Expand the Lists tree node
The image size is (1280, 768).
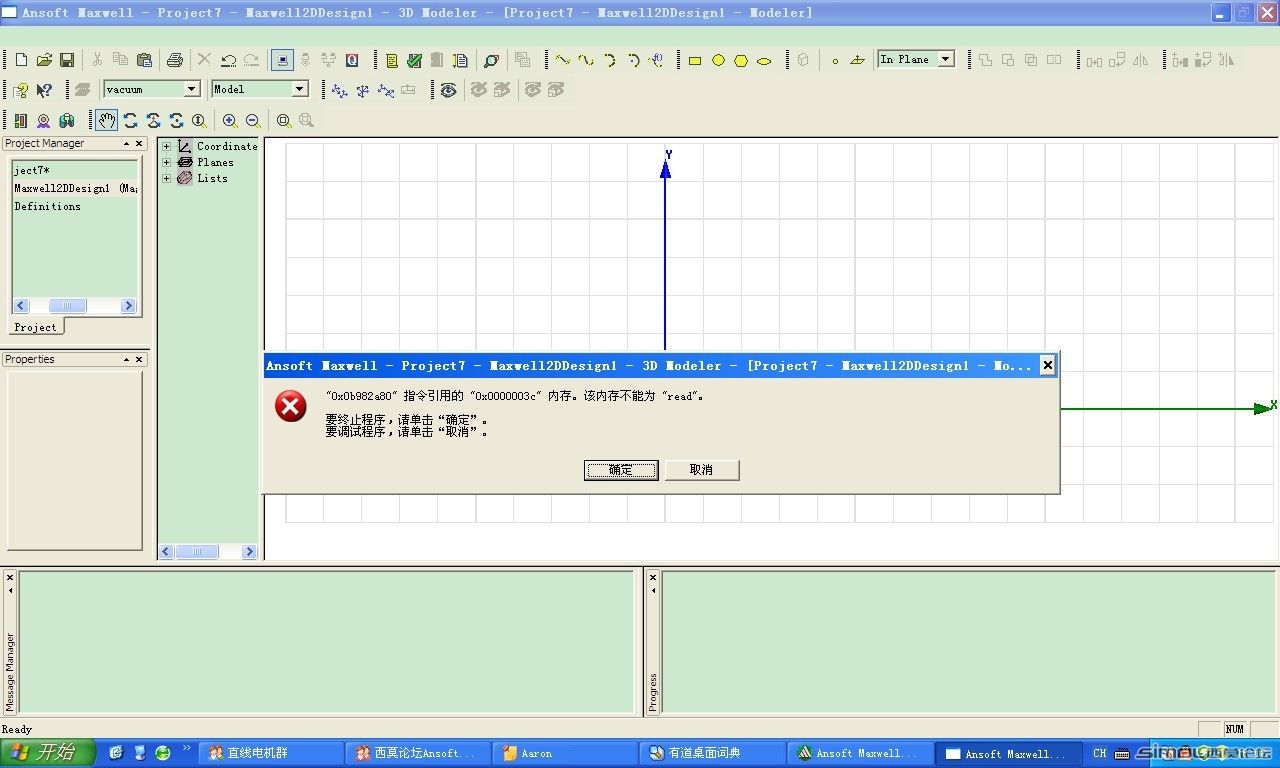[x=167, y=178]
